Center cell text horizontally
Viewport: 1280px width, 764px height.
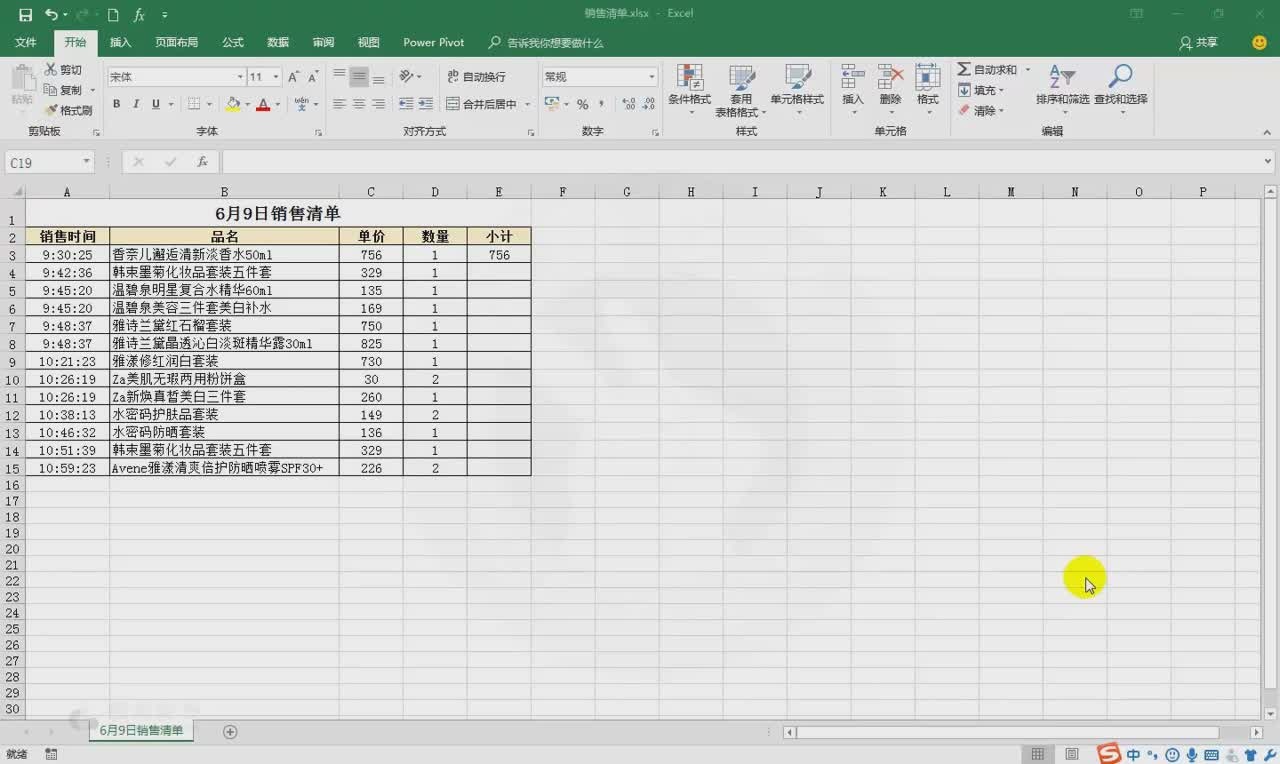pos(359,104)
